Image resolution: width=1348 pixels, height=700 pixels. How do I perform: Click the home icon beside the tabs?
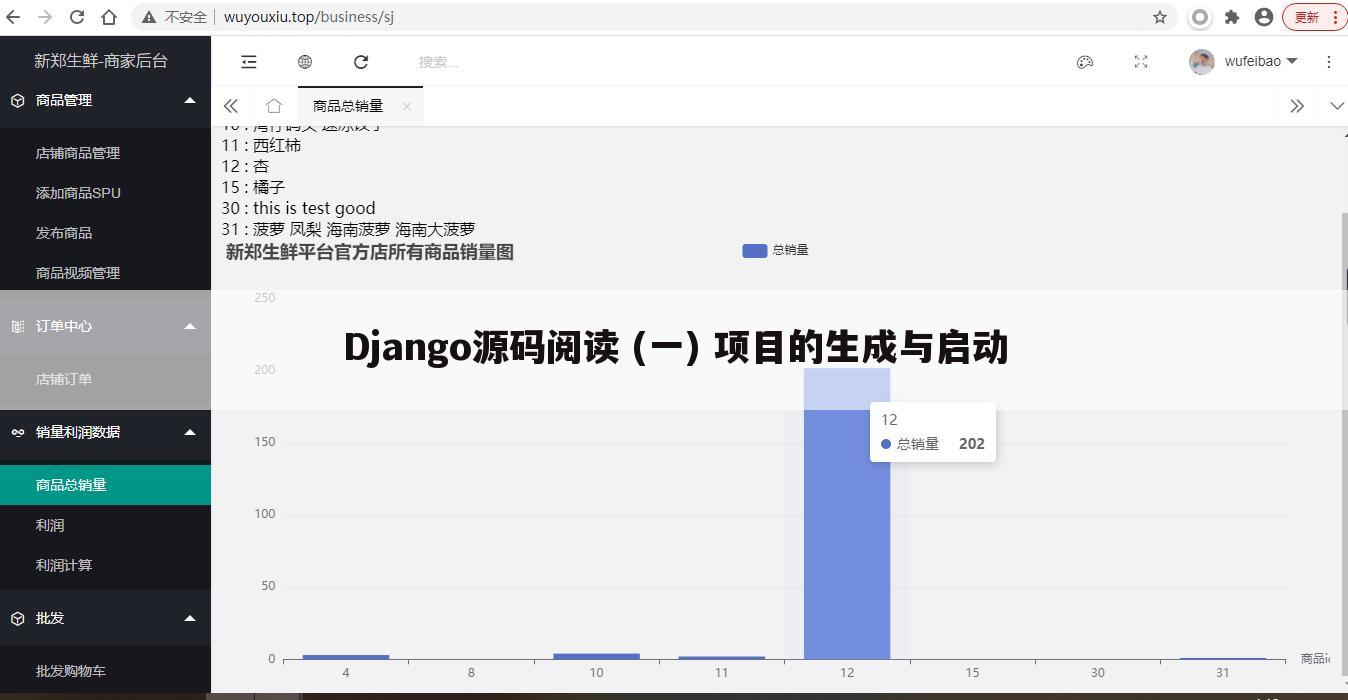click(x=274, y=105)
